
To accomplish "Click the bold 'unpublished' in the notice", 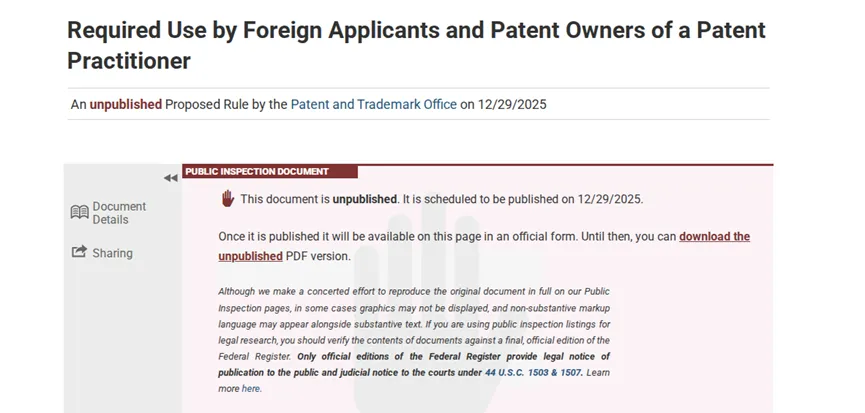I will [x=364, y=199].
